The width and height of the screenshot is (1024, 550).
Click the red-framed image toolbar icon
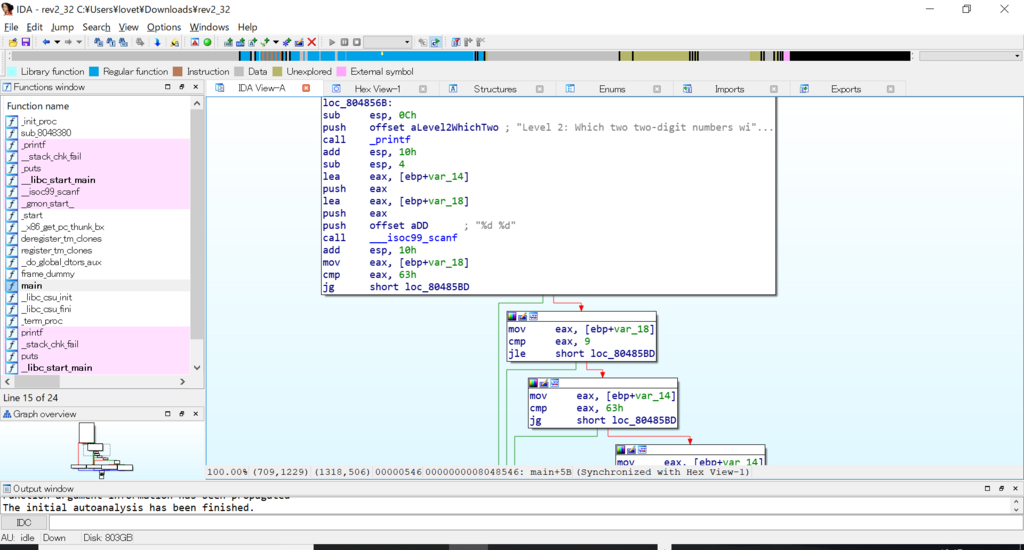point(195,42)
